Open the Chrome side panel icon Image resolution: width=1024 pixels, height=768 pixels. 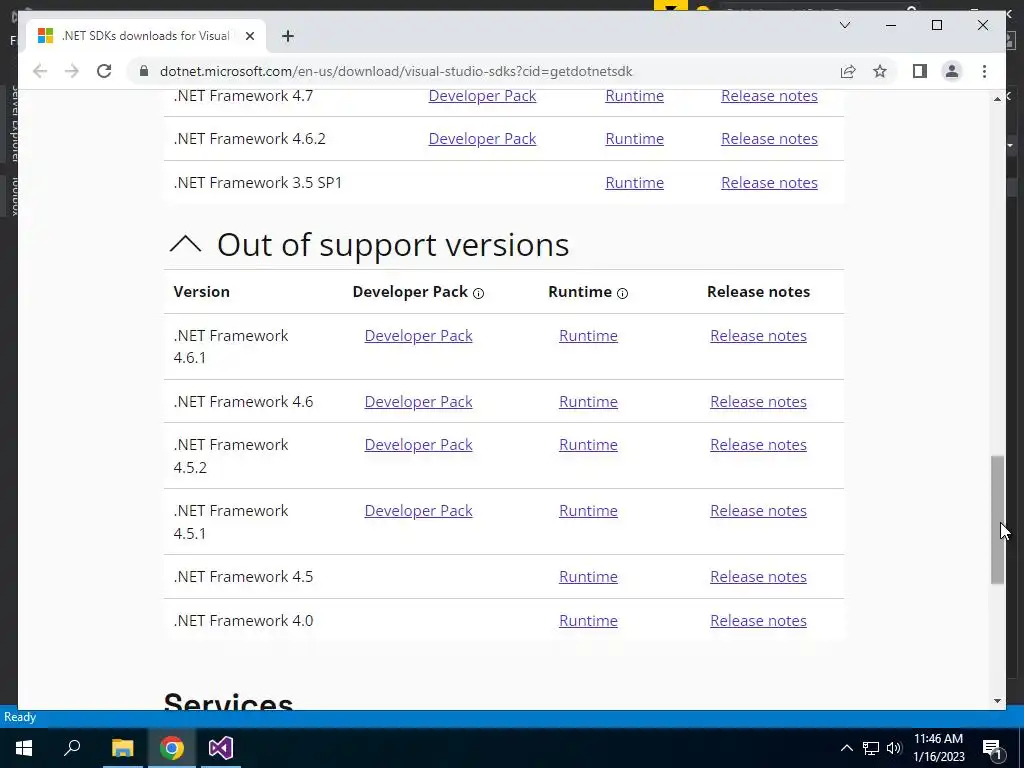point(920,71)
